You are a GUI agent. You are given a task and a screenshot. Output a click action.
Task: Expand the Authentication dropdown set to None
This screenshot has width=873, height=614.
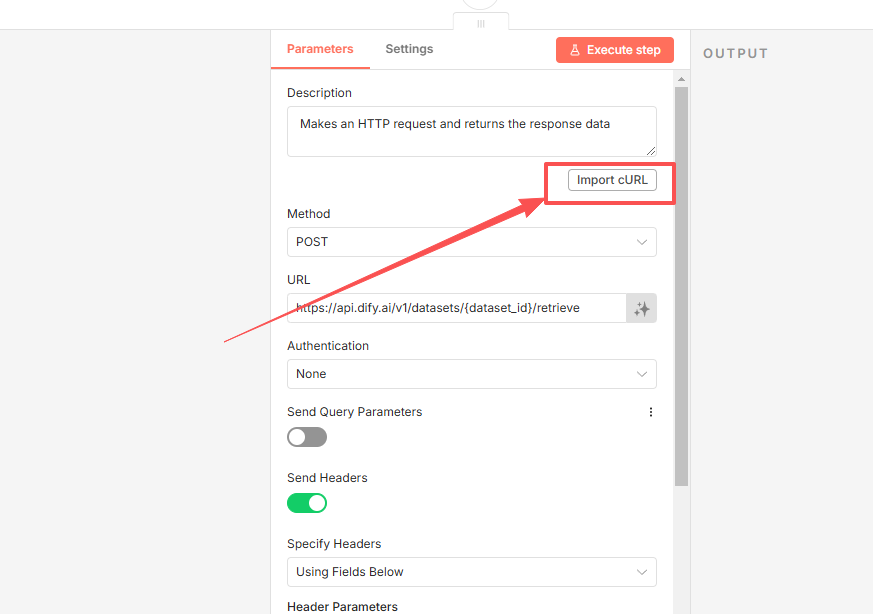[471, 374]
